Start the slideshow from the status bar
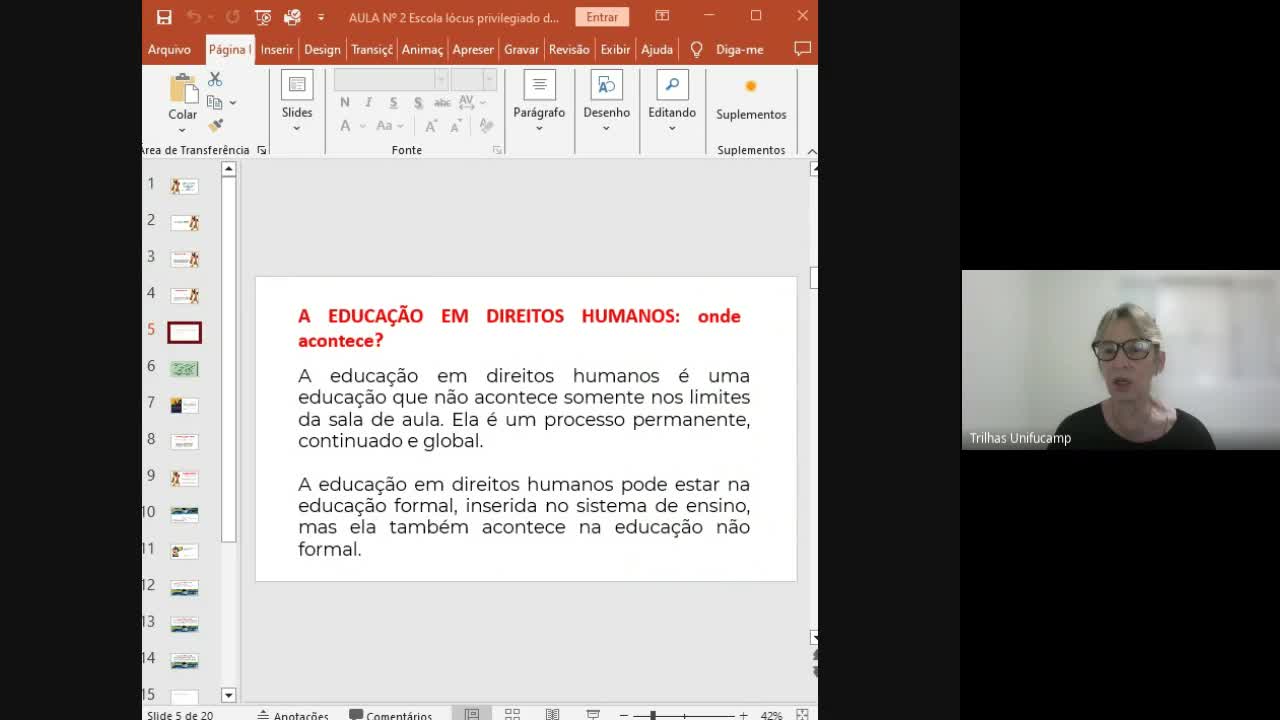This screenshot has height=720, width=1280. click(x=594, y=713)
